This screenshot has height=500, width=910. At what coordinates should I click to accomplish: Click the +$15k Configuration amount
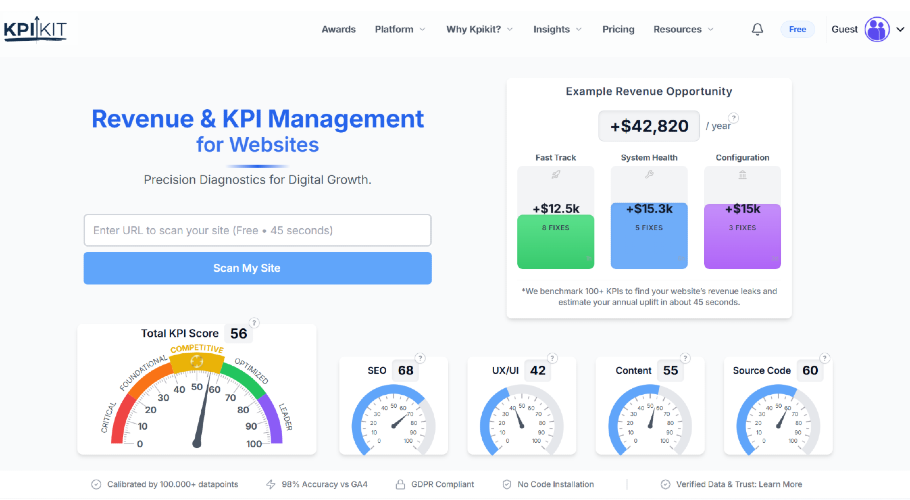point(743,209)
